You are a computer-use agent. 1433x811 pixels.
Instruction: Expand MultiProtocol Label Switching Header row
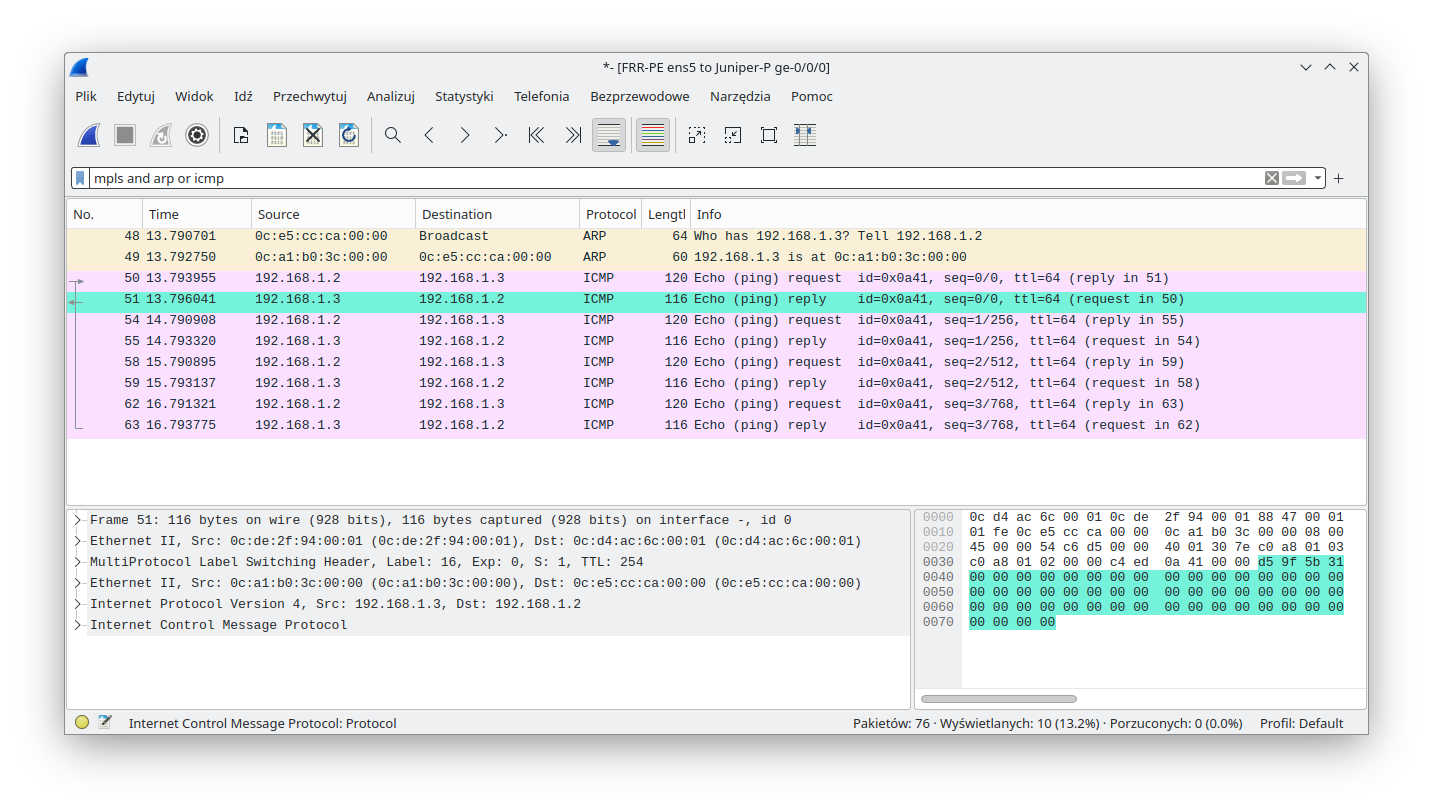78,562
